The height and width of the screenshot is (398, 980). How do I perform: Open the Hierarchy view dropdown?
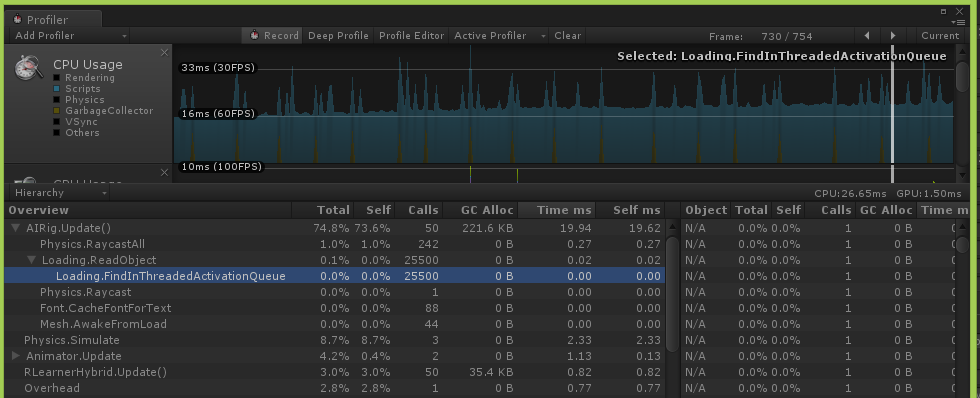[x=61, y=193]
